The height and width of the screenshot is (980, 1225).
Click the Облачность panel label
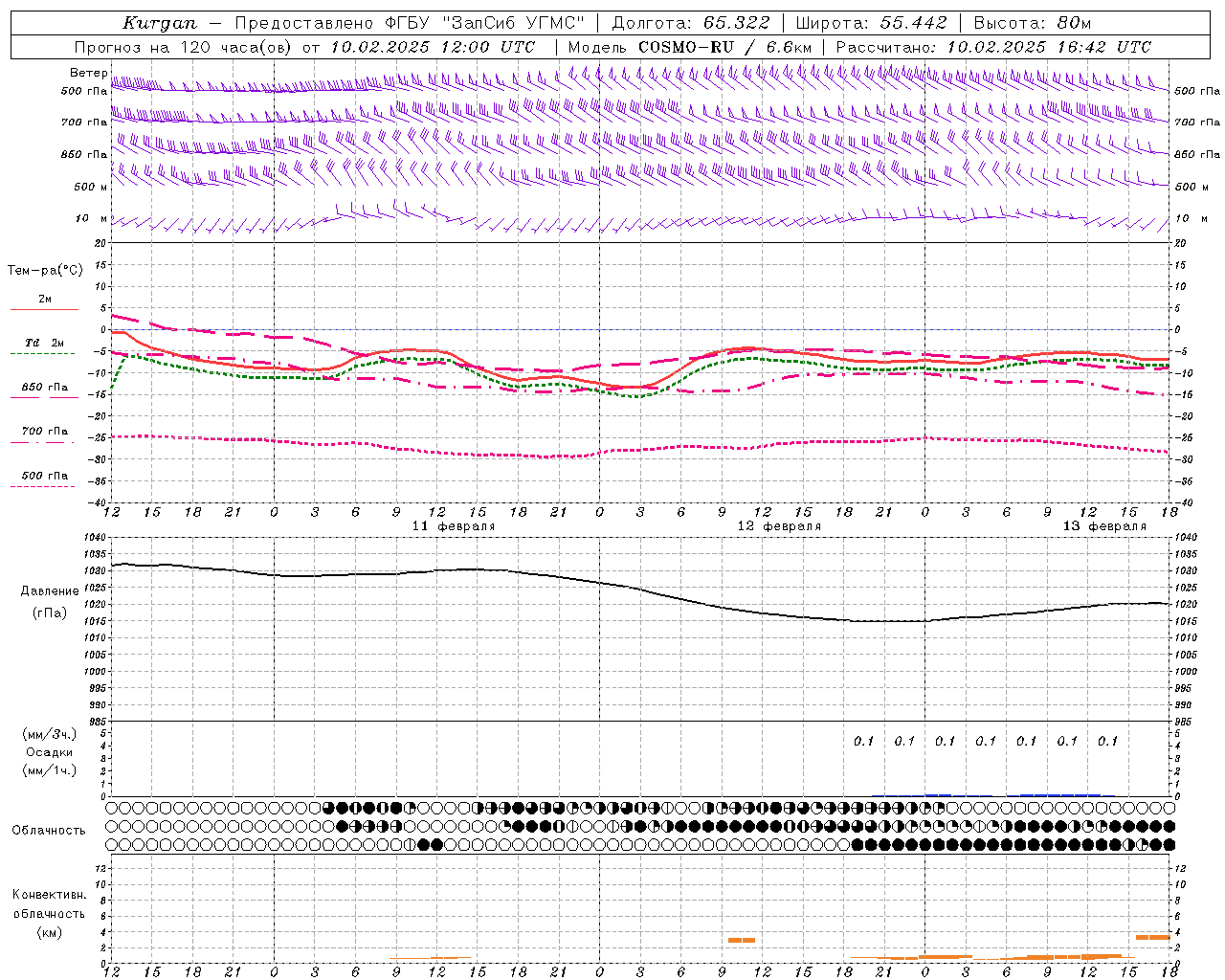click(x=49, y=830)
